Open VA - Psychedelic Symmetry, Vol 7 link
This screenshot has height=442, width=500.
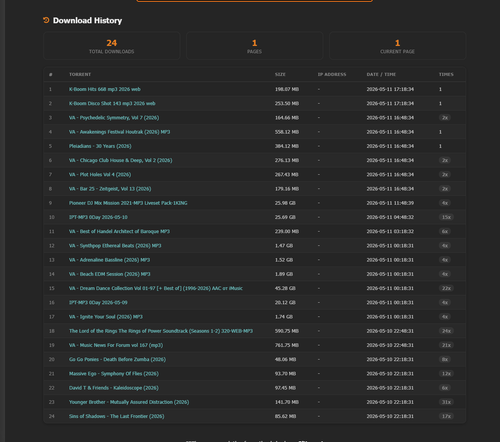(x=114, y=118)
